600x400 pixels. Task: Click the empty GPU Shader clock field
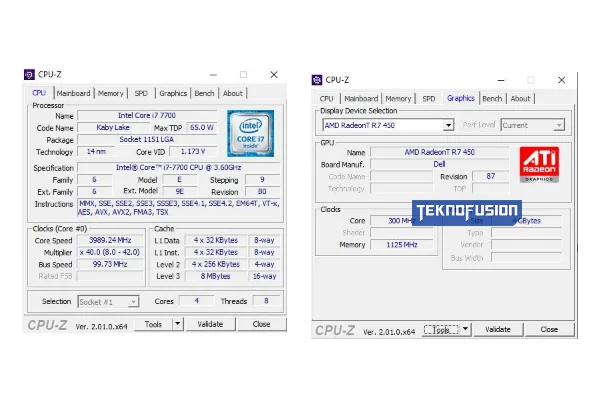coord(402,233)
